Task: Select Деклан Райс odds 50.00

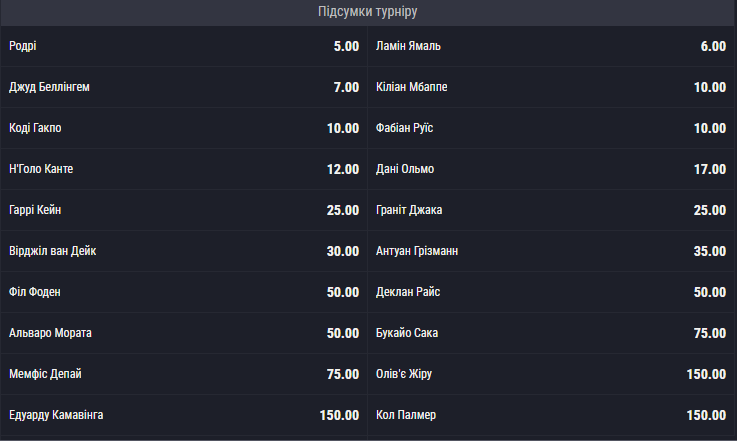Action: coord(551,291)
